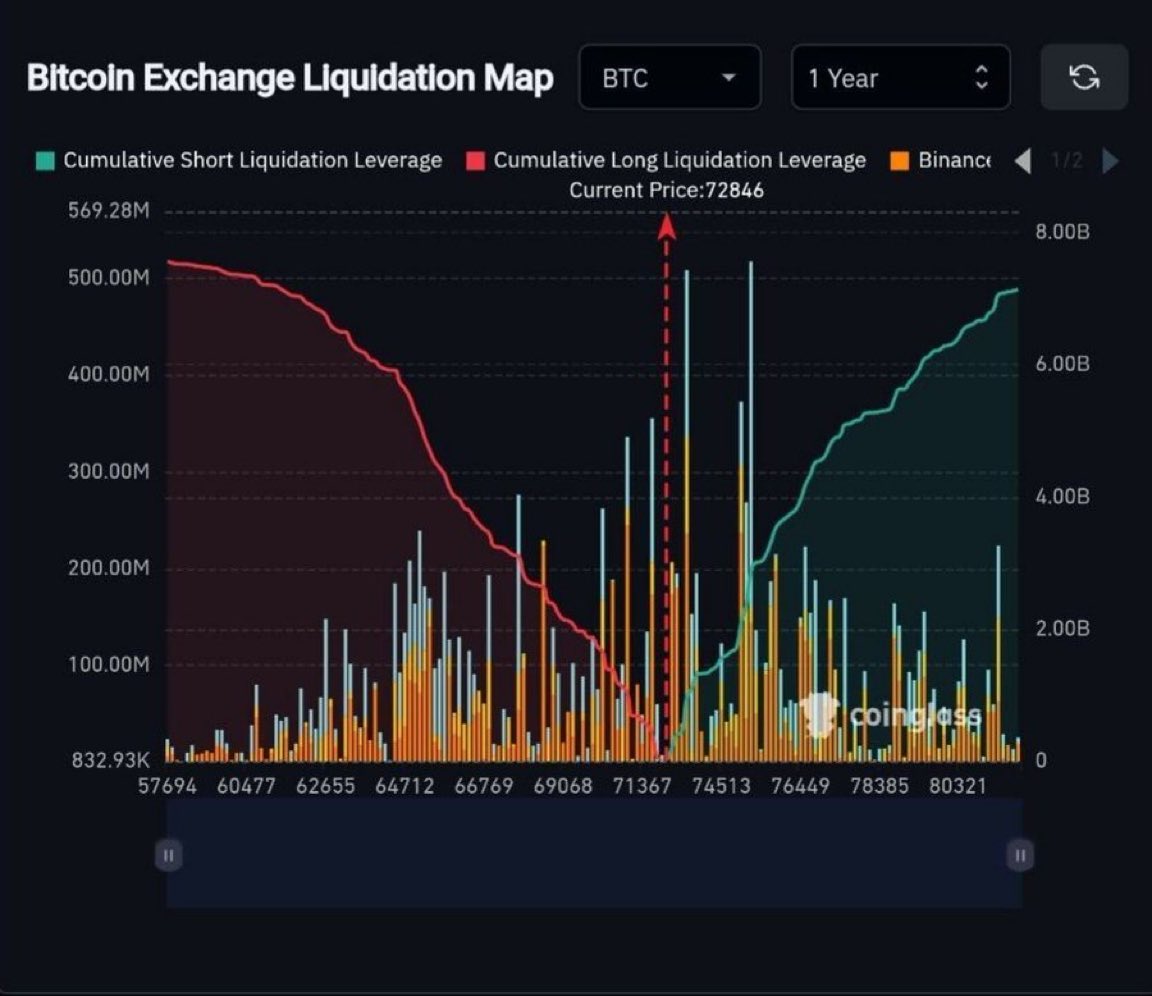
Task: Click the left legend pagination arrow
Action: [1024, 160]
